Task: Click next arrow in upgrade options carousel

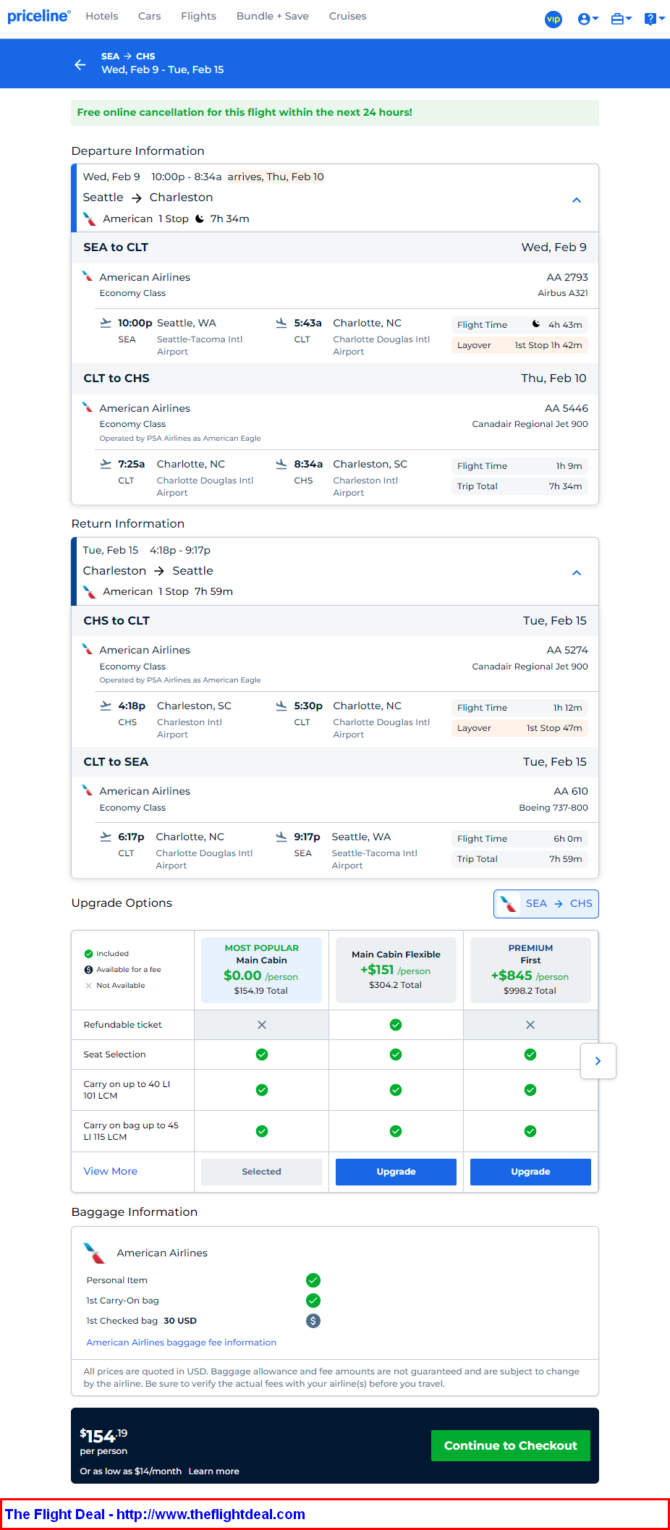Action: coord(598,1061)
